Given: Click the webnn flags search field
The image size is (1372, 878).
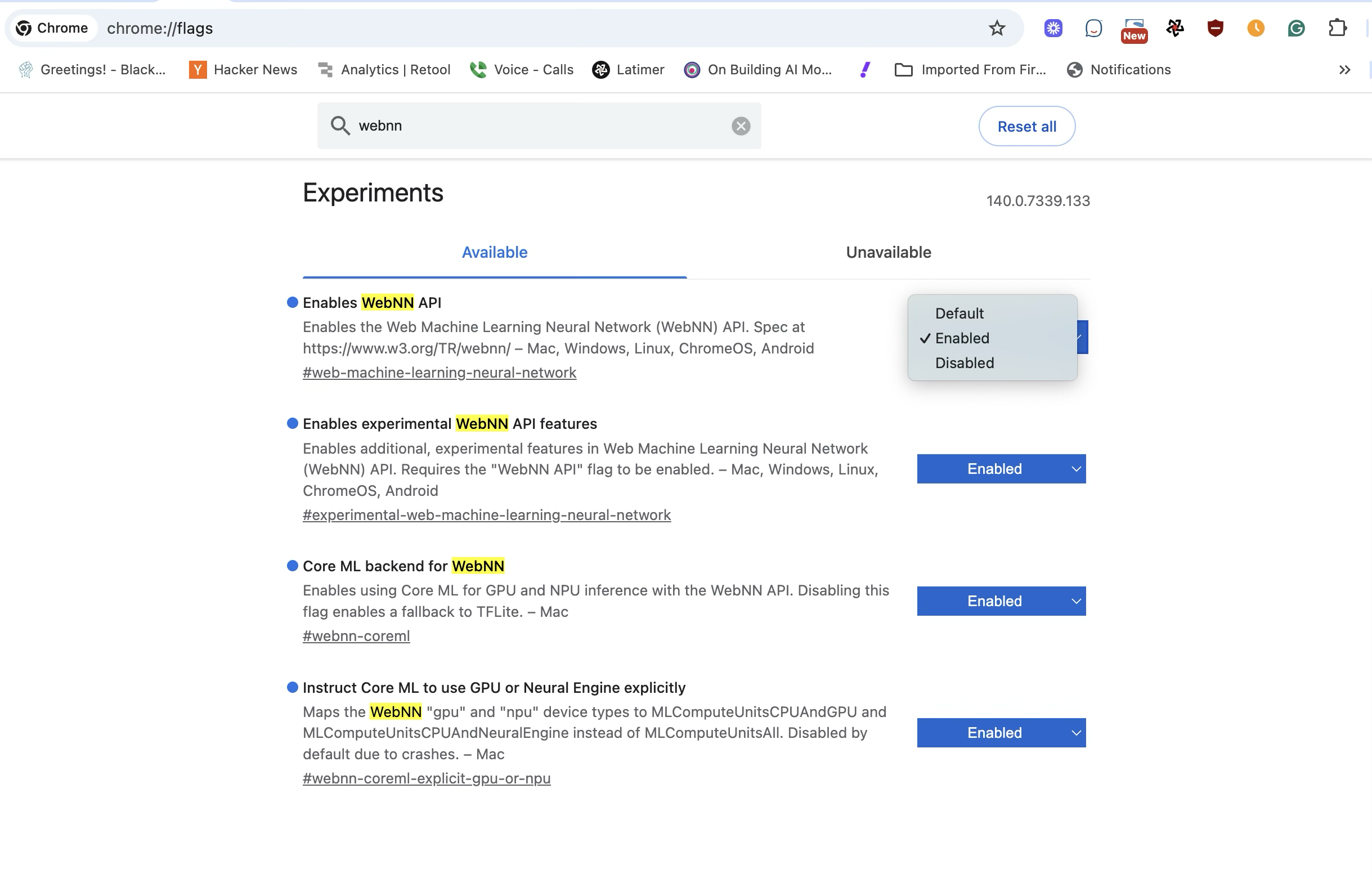Looking at the screenshot, I should point(536,126).
